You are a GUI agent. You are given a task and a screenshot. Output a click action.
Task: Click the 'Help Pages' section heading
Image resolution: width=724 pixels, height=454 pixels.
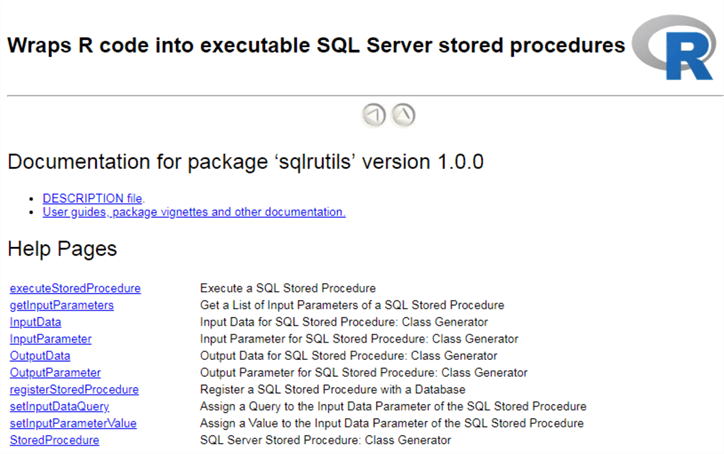click(x=62, y=249)
